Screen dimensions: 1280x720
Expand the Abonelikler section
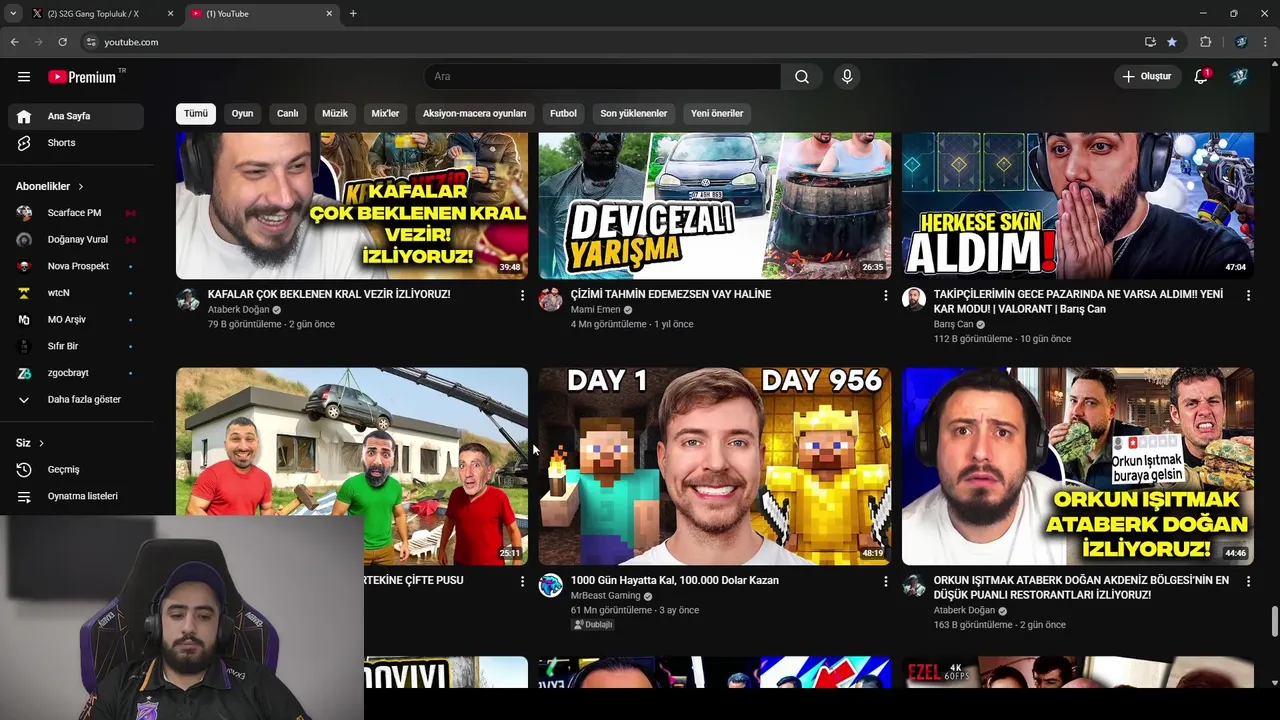(50, 187)
